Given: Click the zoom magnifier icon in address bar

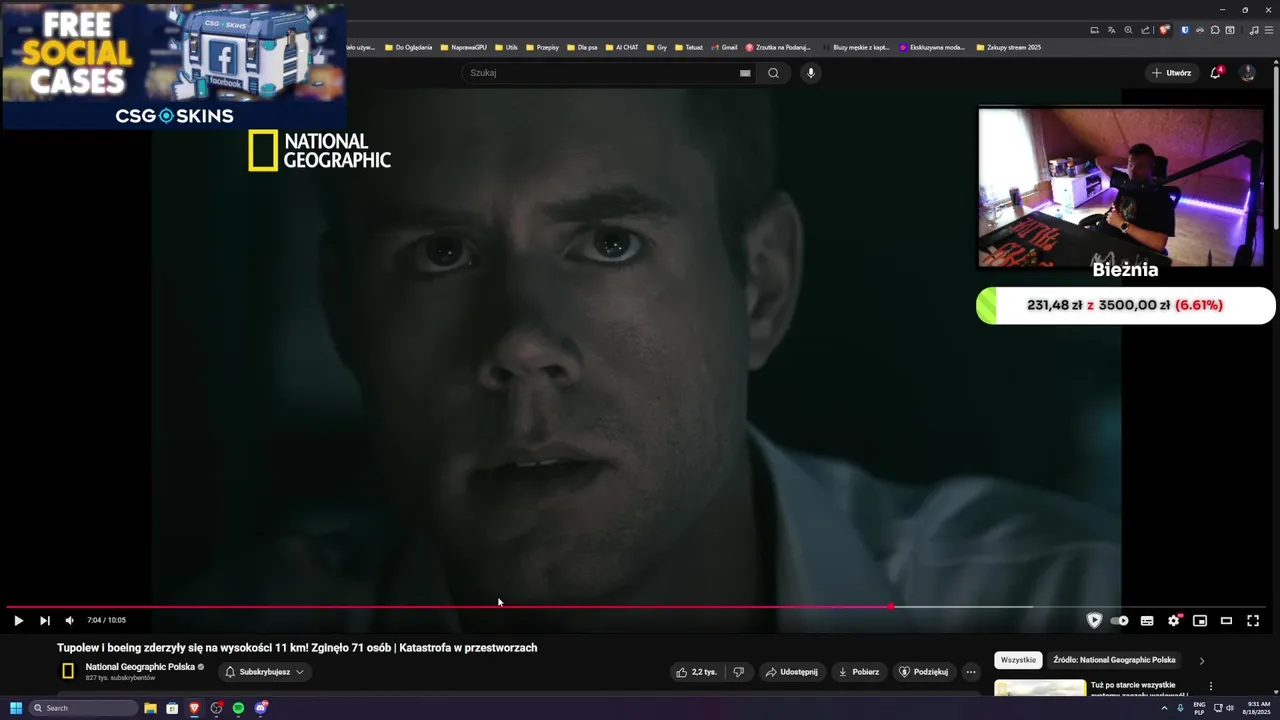Looking at the screenshot, I should (x=1128, y=30).
